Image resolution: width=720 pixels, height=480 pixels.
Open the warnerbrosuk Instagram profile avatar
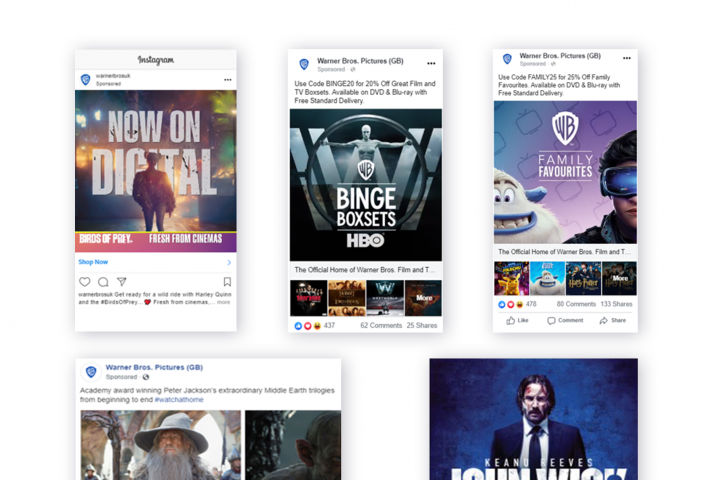coord(85,79)
